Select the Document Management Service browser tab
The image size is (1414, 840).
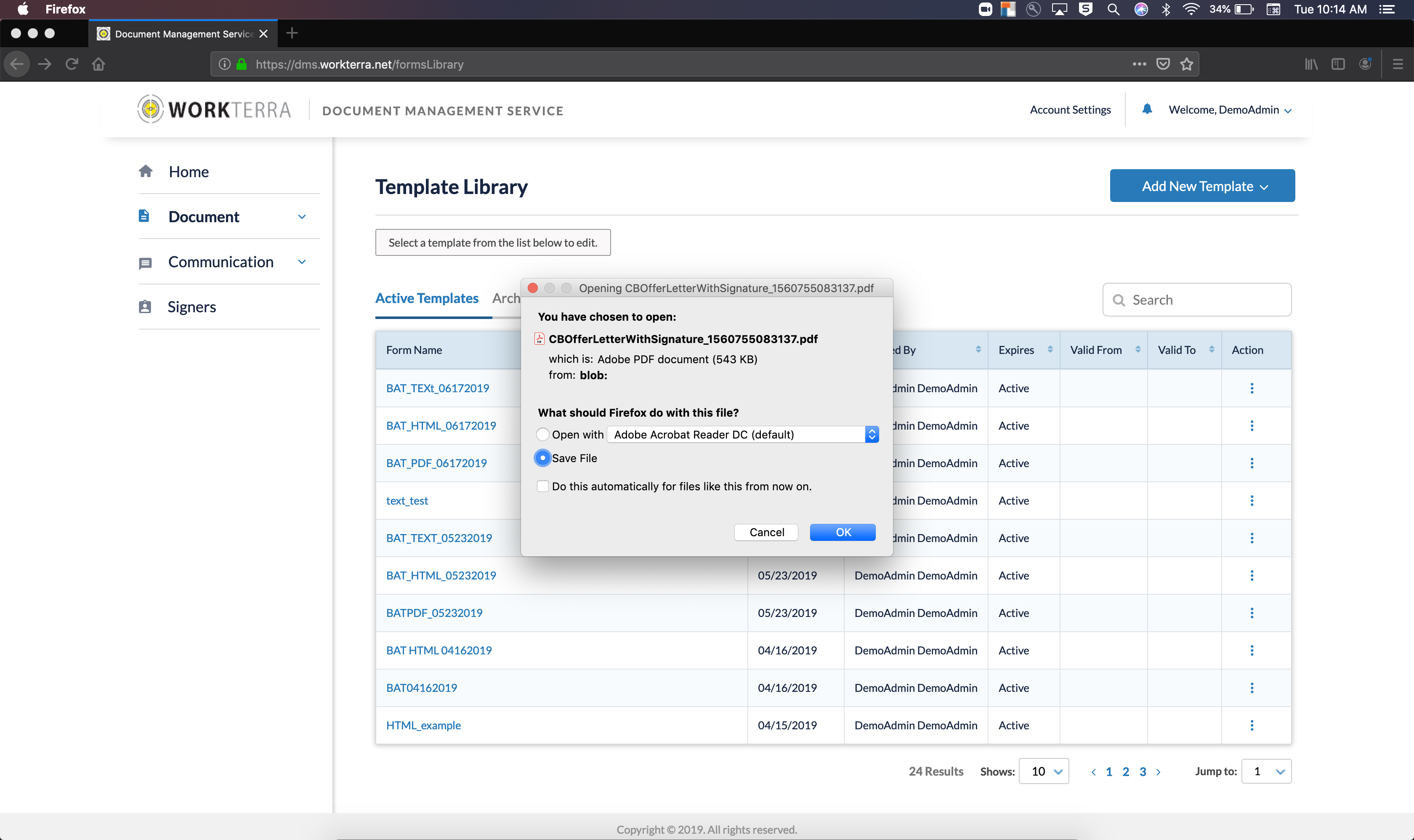click(x=183, y=33)
